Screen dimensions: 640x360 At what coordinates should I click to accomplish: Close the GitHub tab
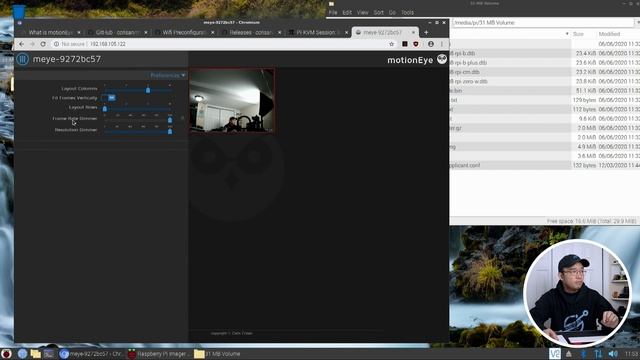(146, 32)
